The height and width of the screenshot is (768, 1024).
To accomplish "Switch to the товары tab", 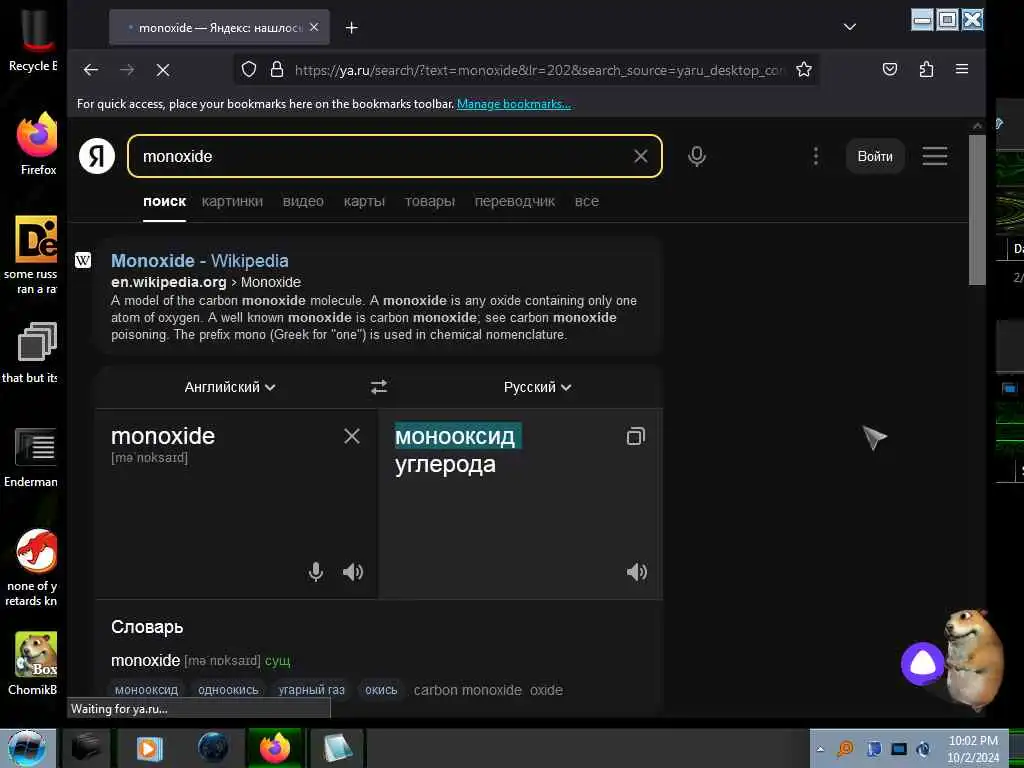I will click(x=430, y=201).
